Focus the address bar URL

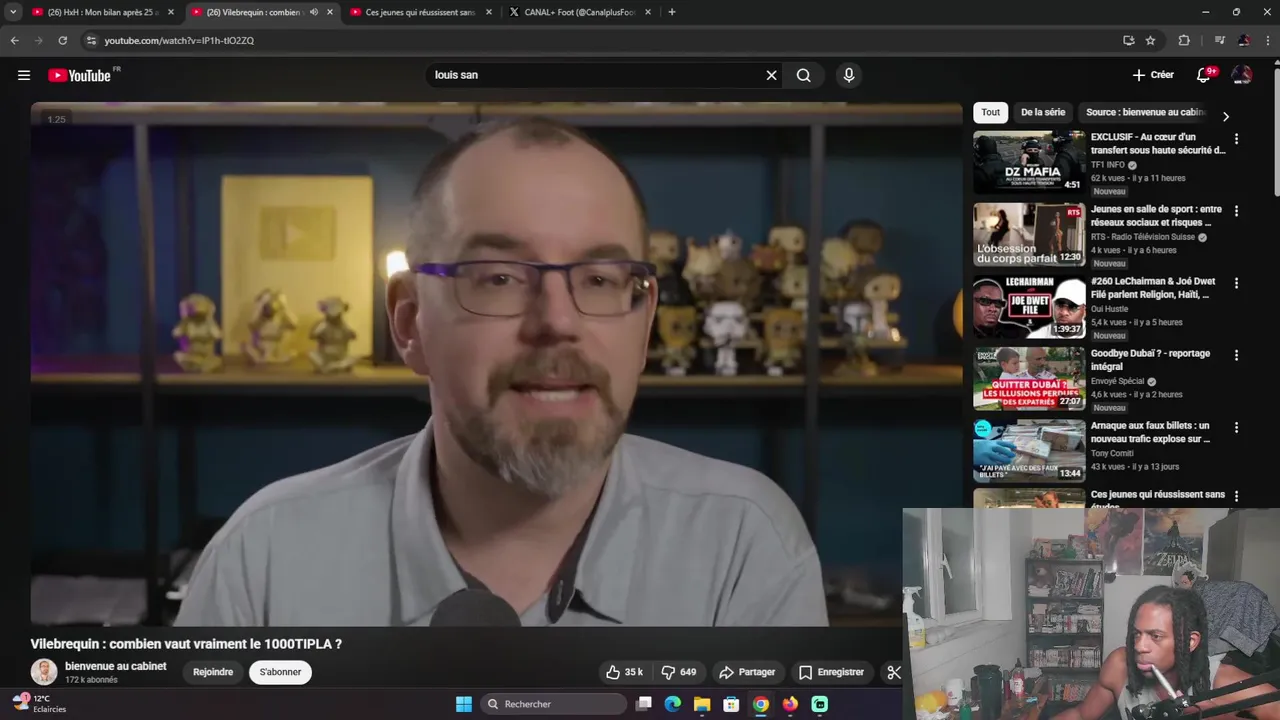pyautogui.click(x=179, y=40)
